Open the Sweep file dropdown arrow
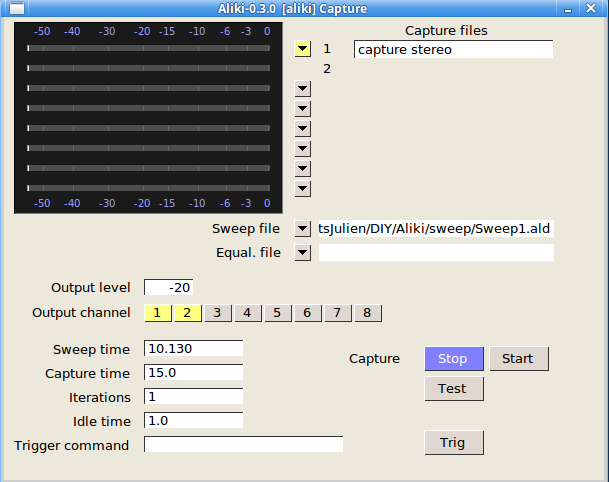Viewport: 609px width, 482px height. click(303, 229)
